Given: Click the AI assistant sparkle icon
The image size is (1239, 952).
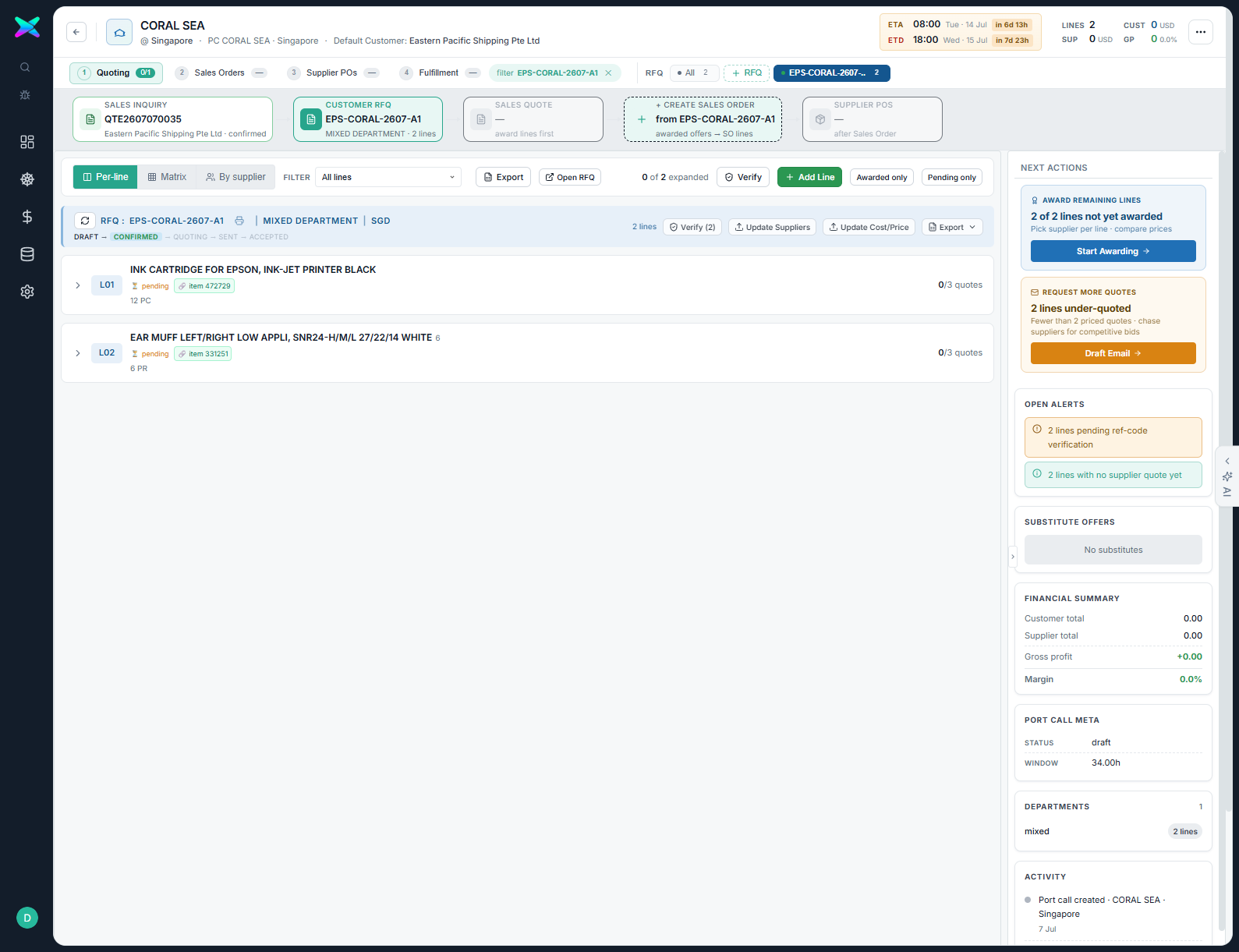Looking at the screenshot, I should 1227,476.
